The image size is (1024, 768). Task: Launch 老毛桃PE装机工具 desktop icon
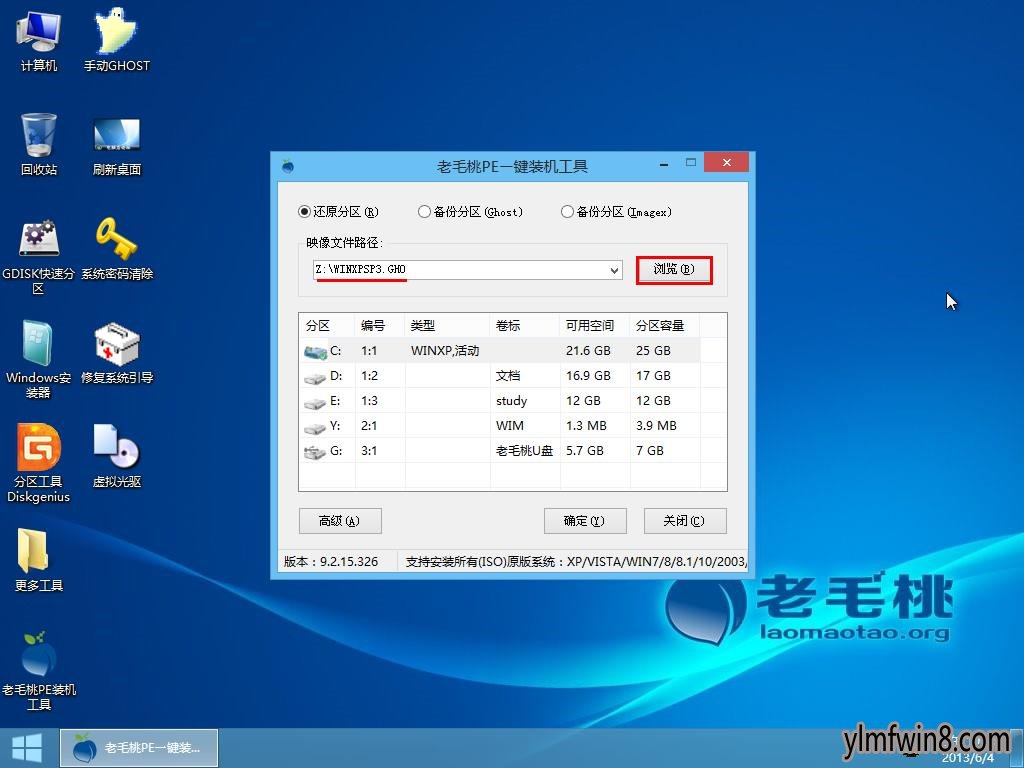(39, 671)
